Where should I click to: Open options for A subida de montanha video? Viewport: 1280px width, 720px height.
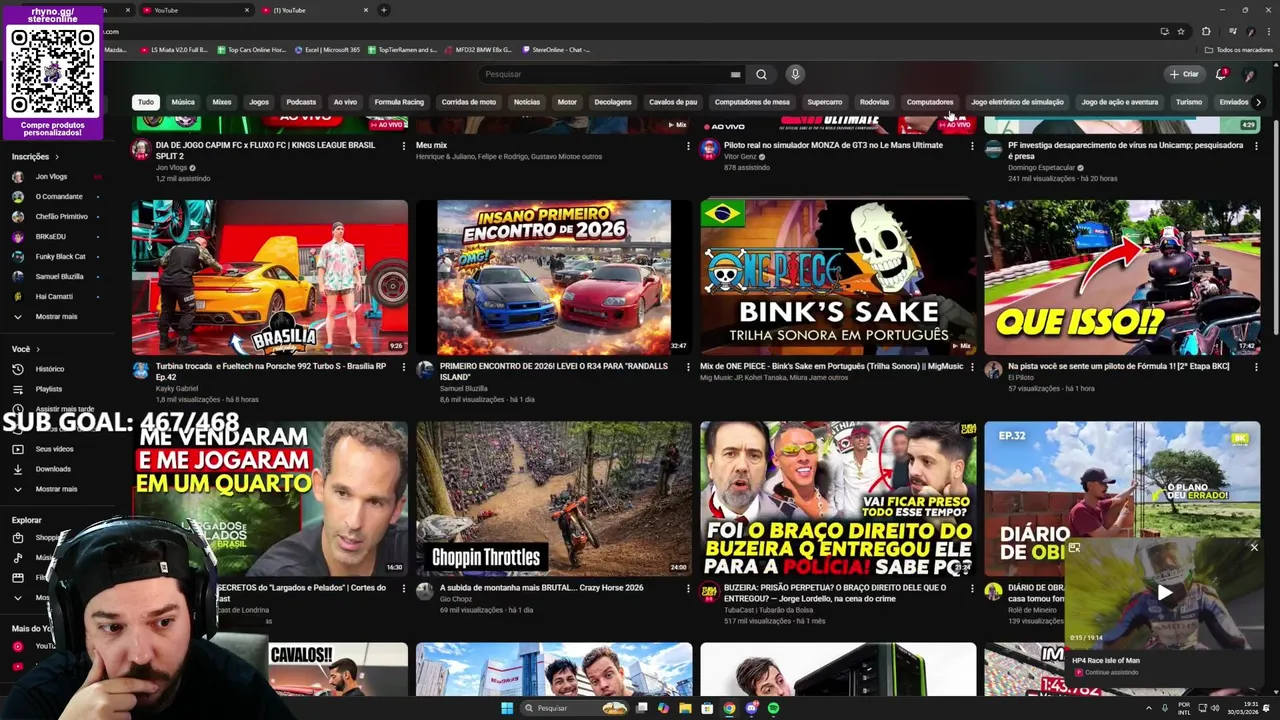tap(688, 589)
